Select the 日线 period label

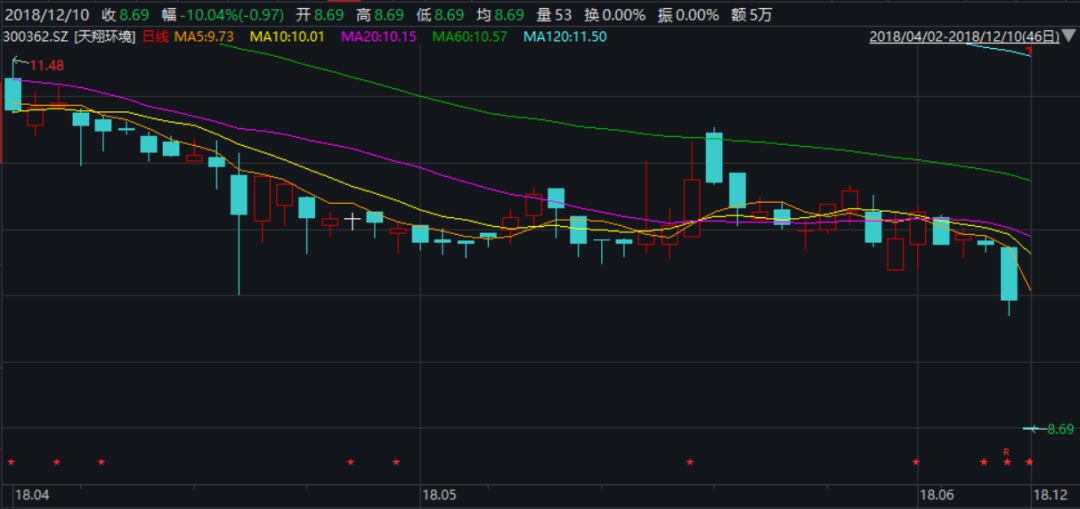pos(155,37)
